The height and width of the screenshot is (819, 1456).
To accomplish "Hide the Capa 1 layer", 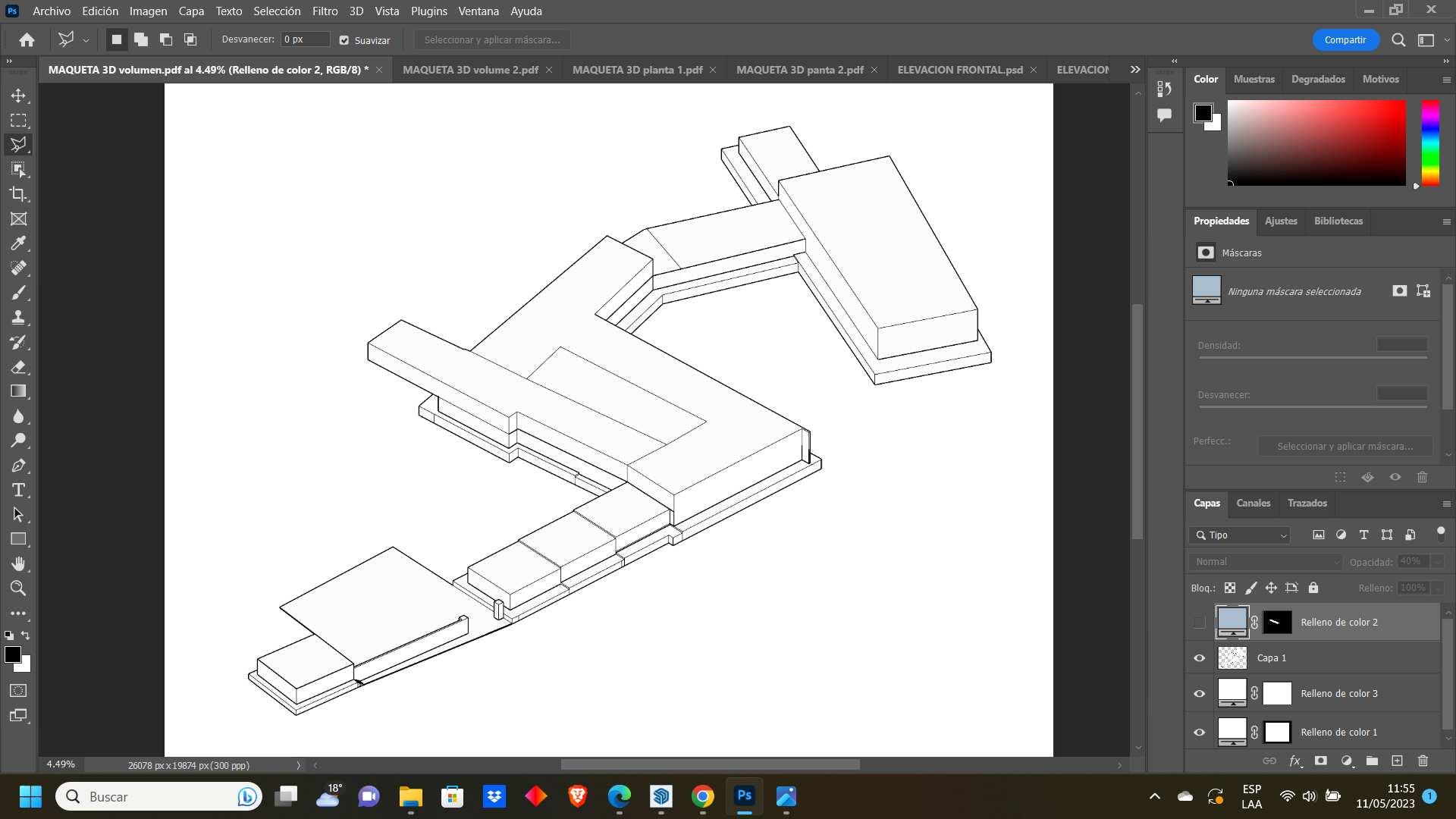I will 1199,658.
